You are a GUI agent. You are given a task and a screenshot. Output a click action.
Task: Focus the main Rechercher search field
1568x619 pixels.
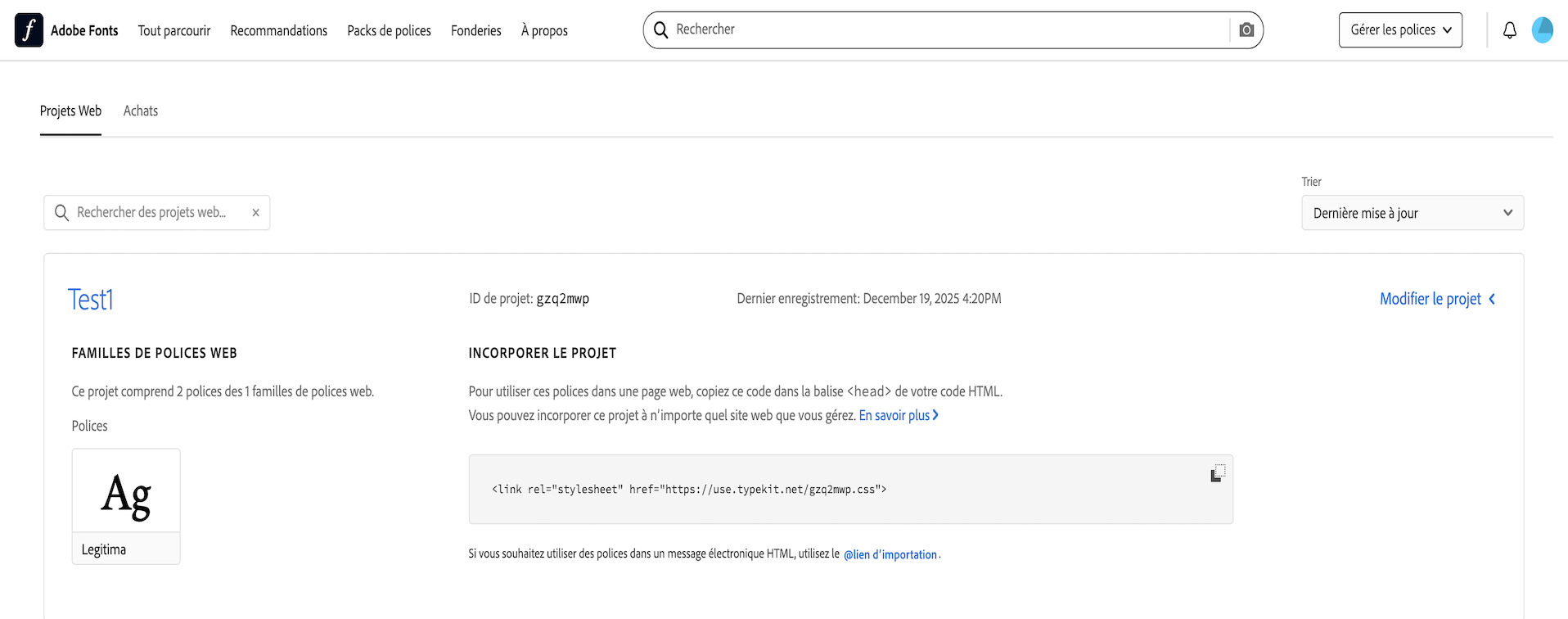click(949, 30)
